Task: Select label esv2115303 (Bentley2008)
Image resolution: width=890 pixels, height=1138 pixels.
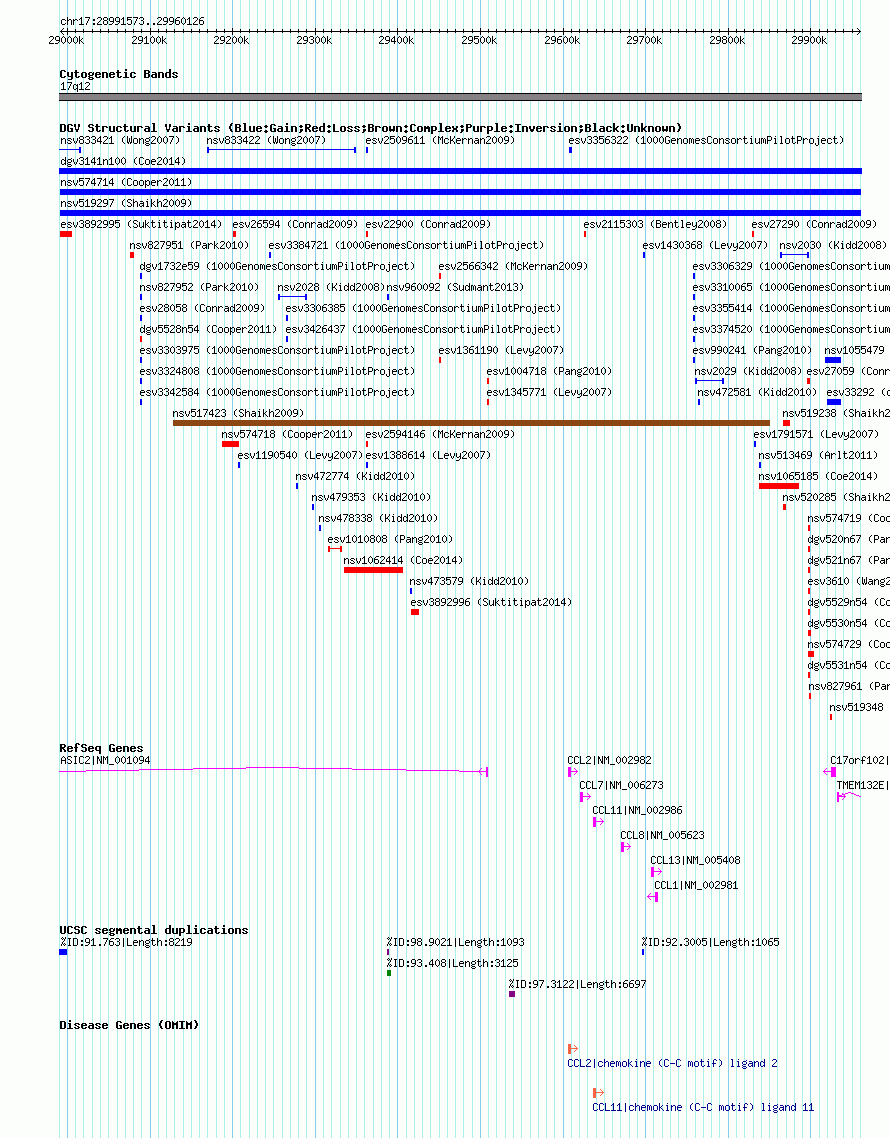Action: (x=655, y=224)
